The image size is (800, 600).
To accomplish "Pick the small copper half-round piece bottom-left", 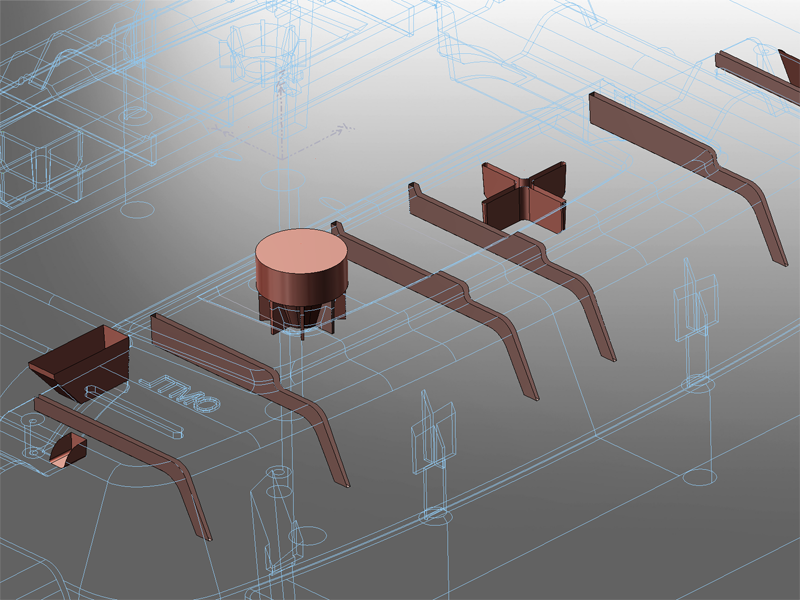I will (x=68, y=450).
